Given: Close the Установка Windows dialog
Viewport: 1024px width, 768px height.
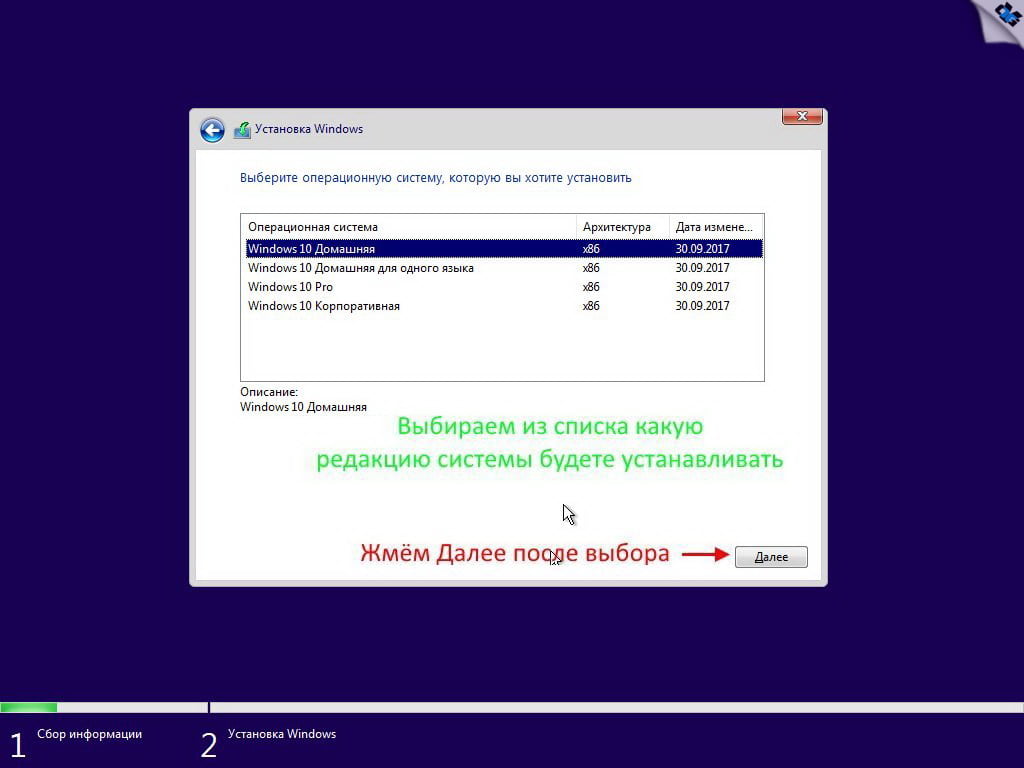Looking at the screenshot, I should (801, 117).
